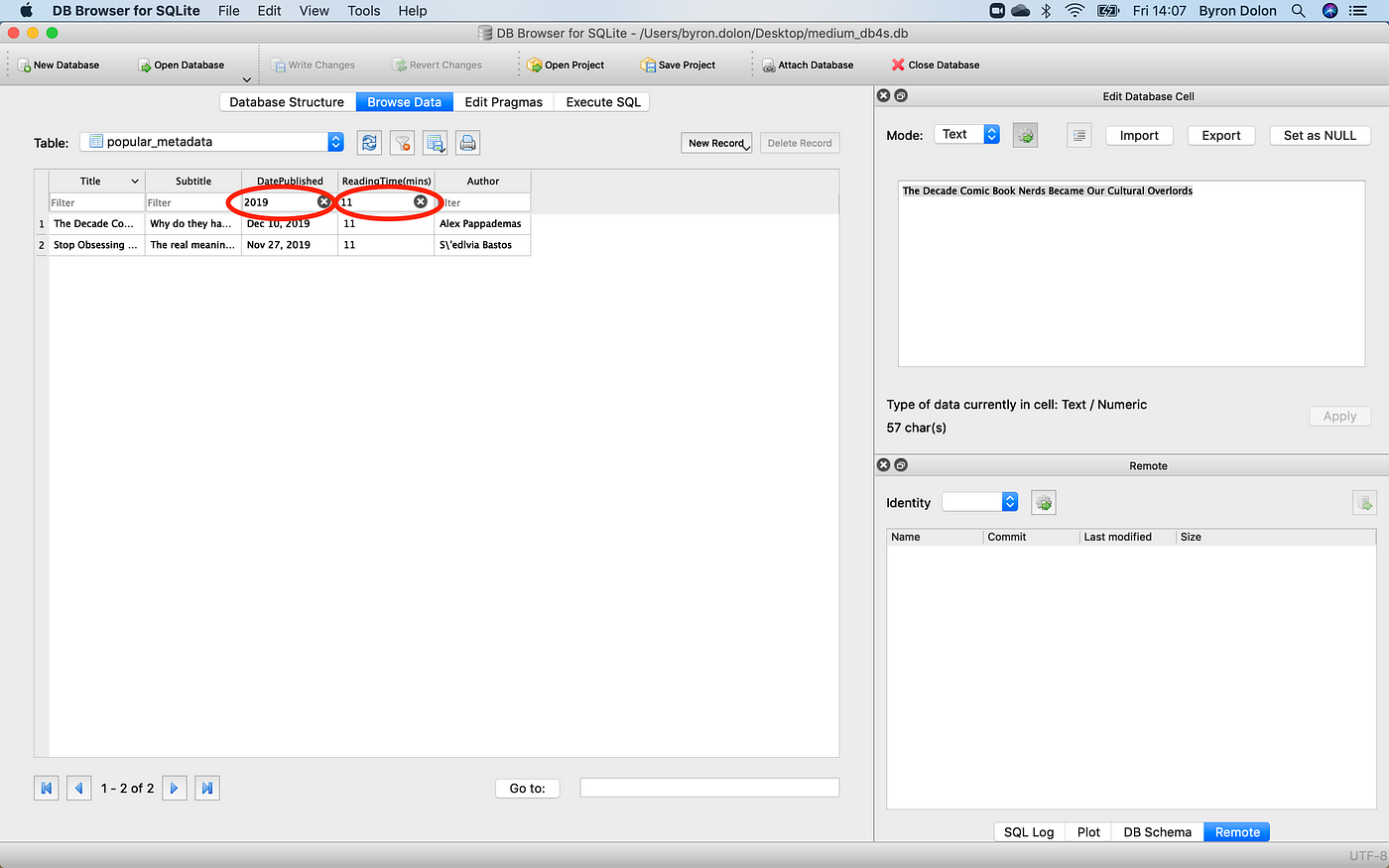Image resolution: width=1389 pixels, height=868 pixels.
Task: Jump to the last record page
Action: [206, 788]
